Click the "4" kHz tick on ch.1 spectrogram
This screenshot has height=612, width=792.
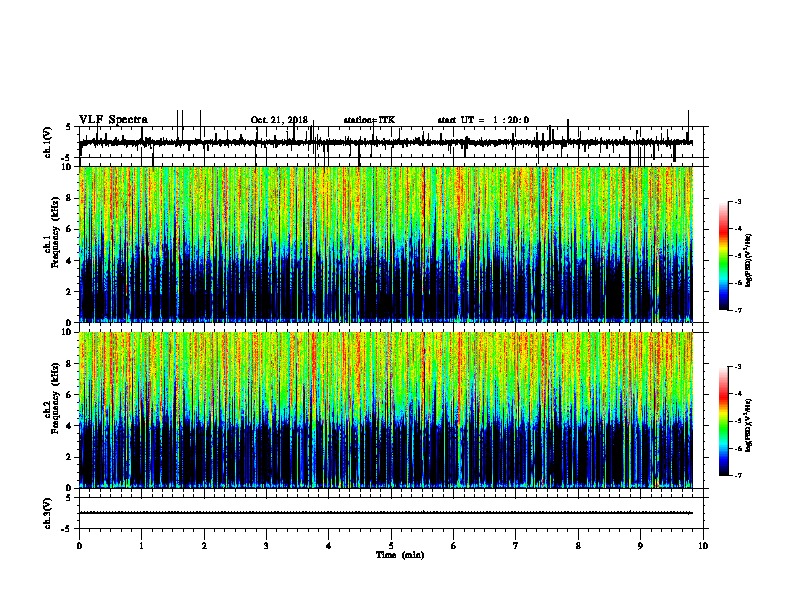tap(69, 261)
